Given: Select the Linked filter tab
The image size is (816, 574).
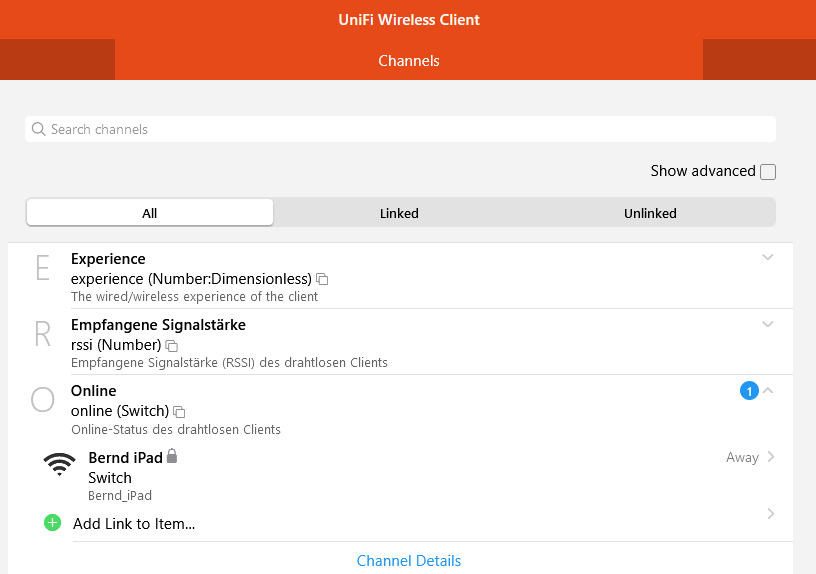Looking at the screenshot, I should [x=399, y=213].
